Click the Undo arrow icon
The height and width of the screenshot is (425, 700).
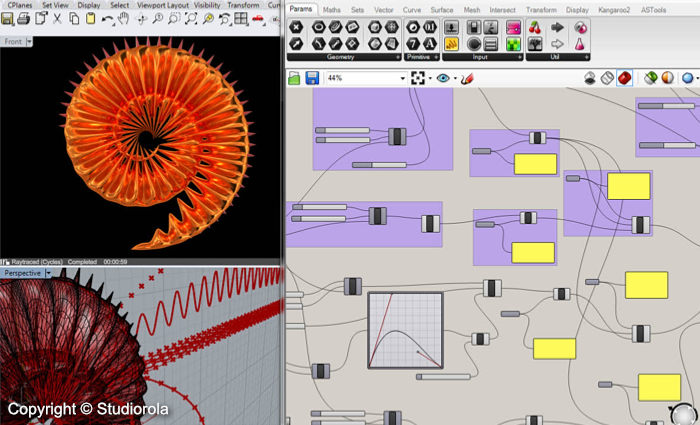107,19
